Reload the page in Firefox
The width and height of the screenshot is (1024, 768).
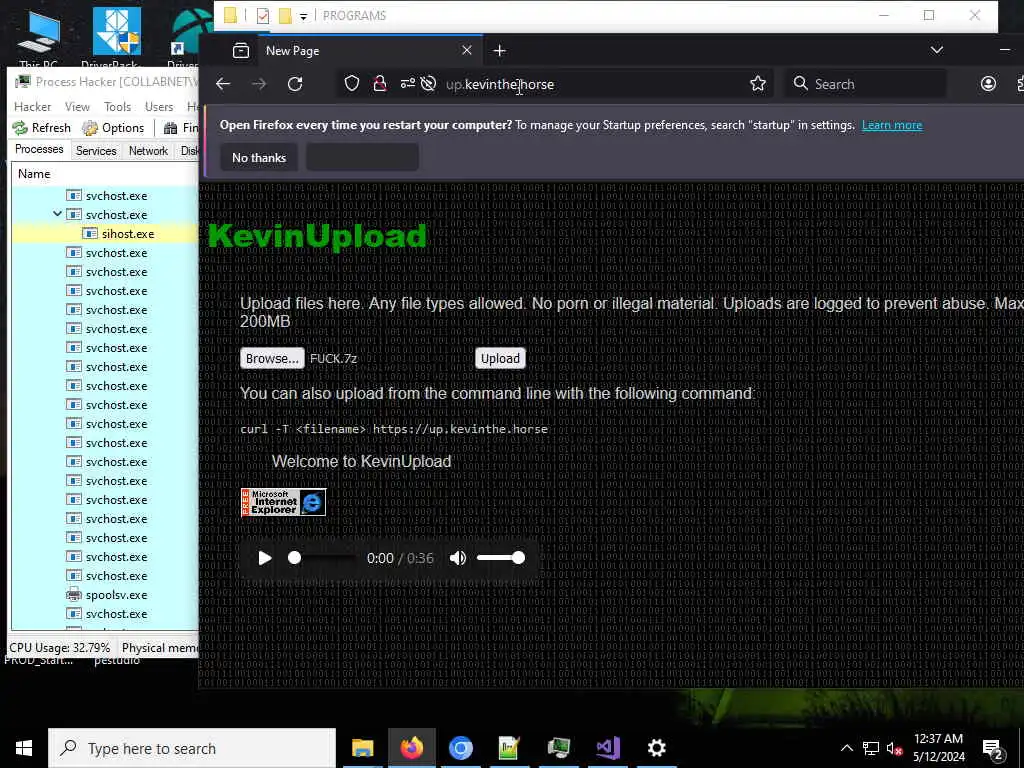click(295, 84)
